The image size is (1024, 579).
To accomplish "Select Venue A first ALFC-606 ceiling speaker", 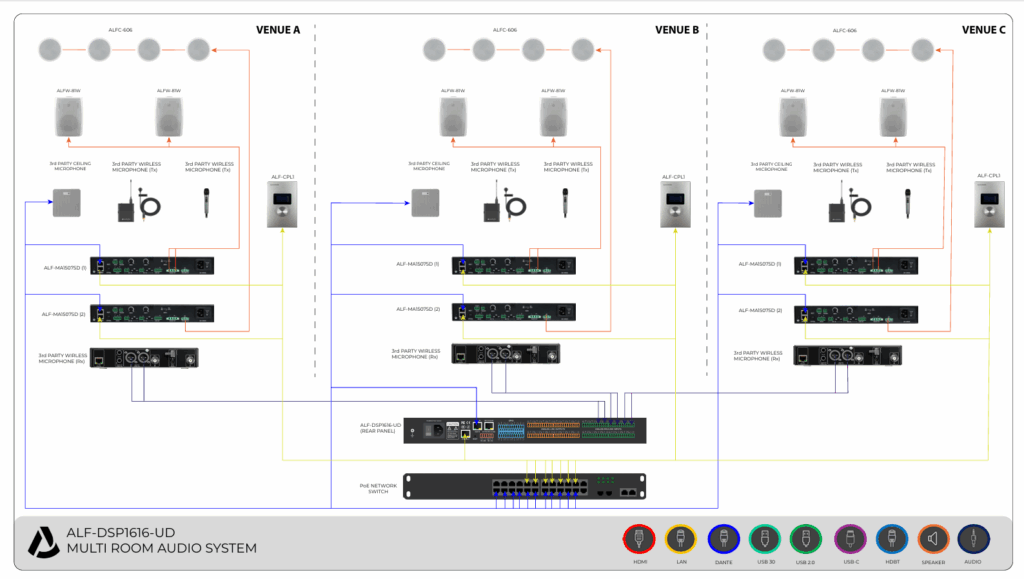I will click(x=50, y=50).
